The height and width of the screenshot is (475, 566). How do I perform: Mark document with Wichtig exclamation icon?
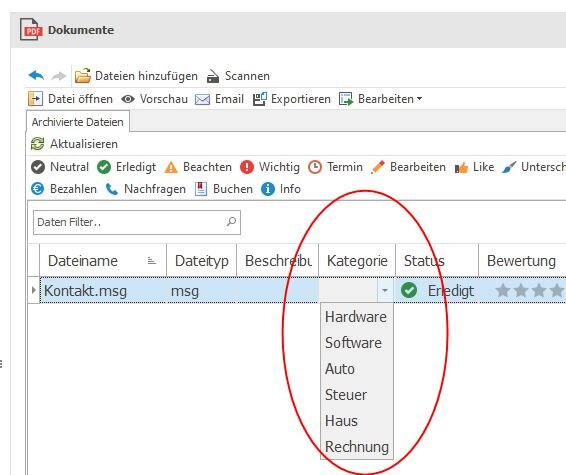click(x=247, y=167)
